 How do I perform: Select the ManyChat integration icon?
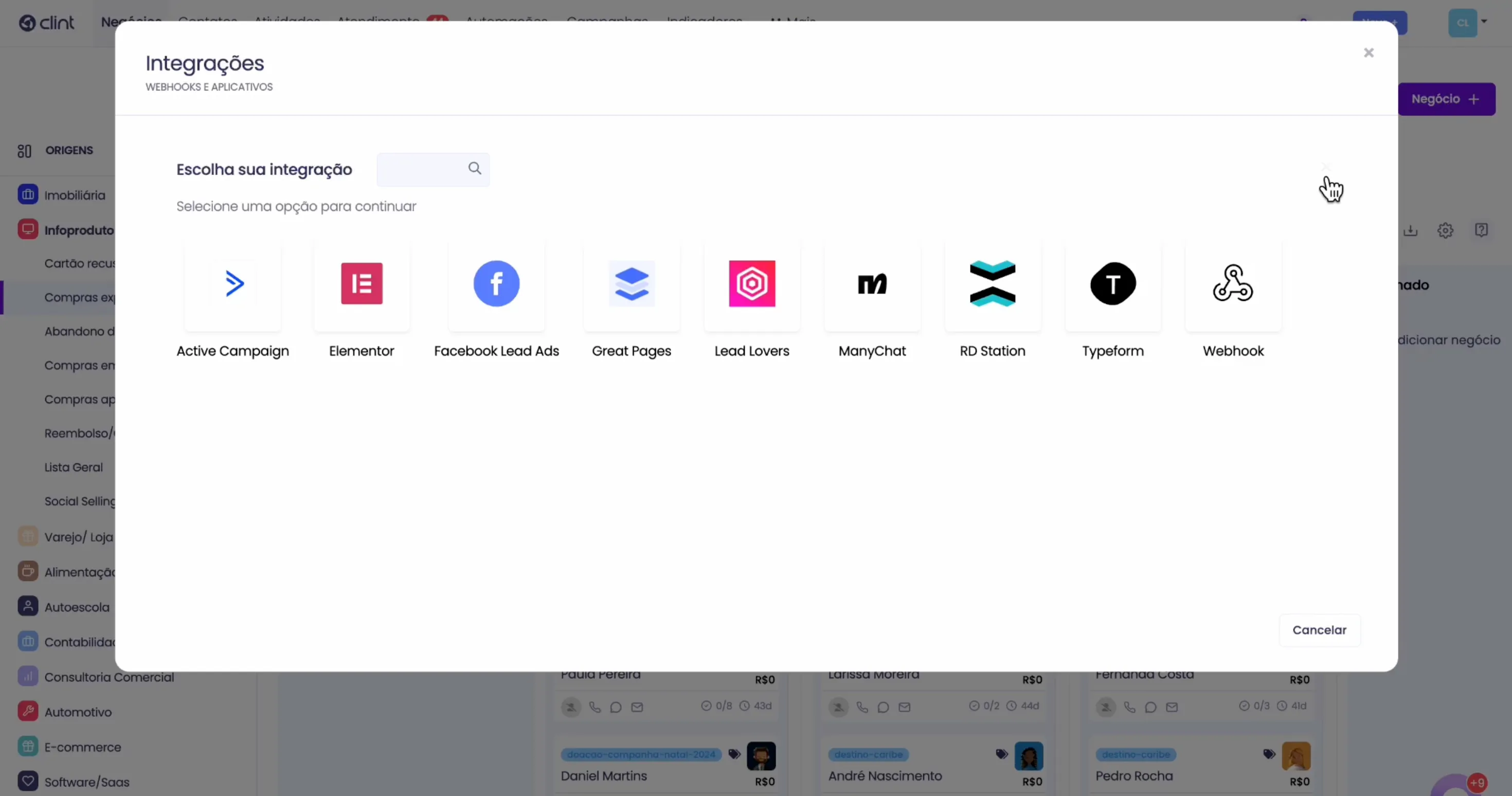click(x=872, y=283)
